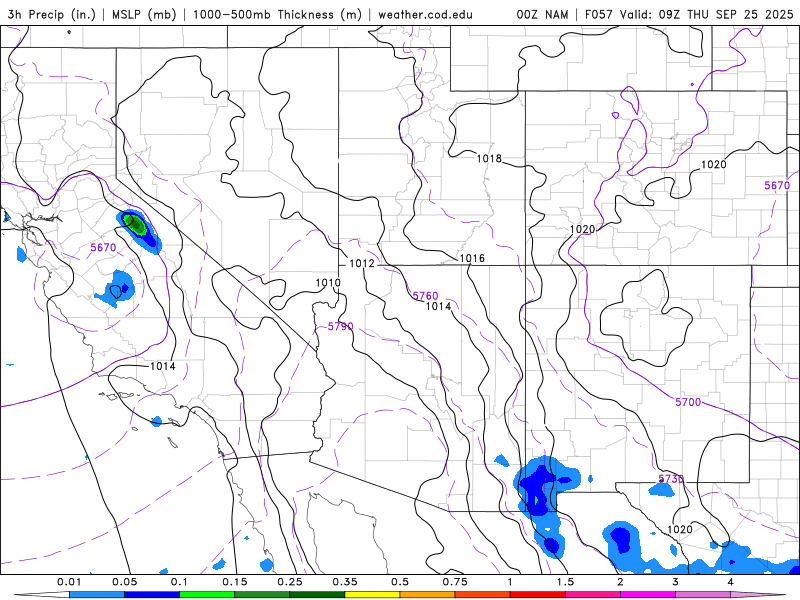
Task: Click '1000-500mb Thickness (m)' header label
Action: 277,14
